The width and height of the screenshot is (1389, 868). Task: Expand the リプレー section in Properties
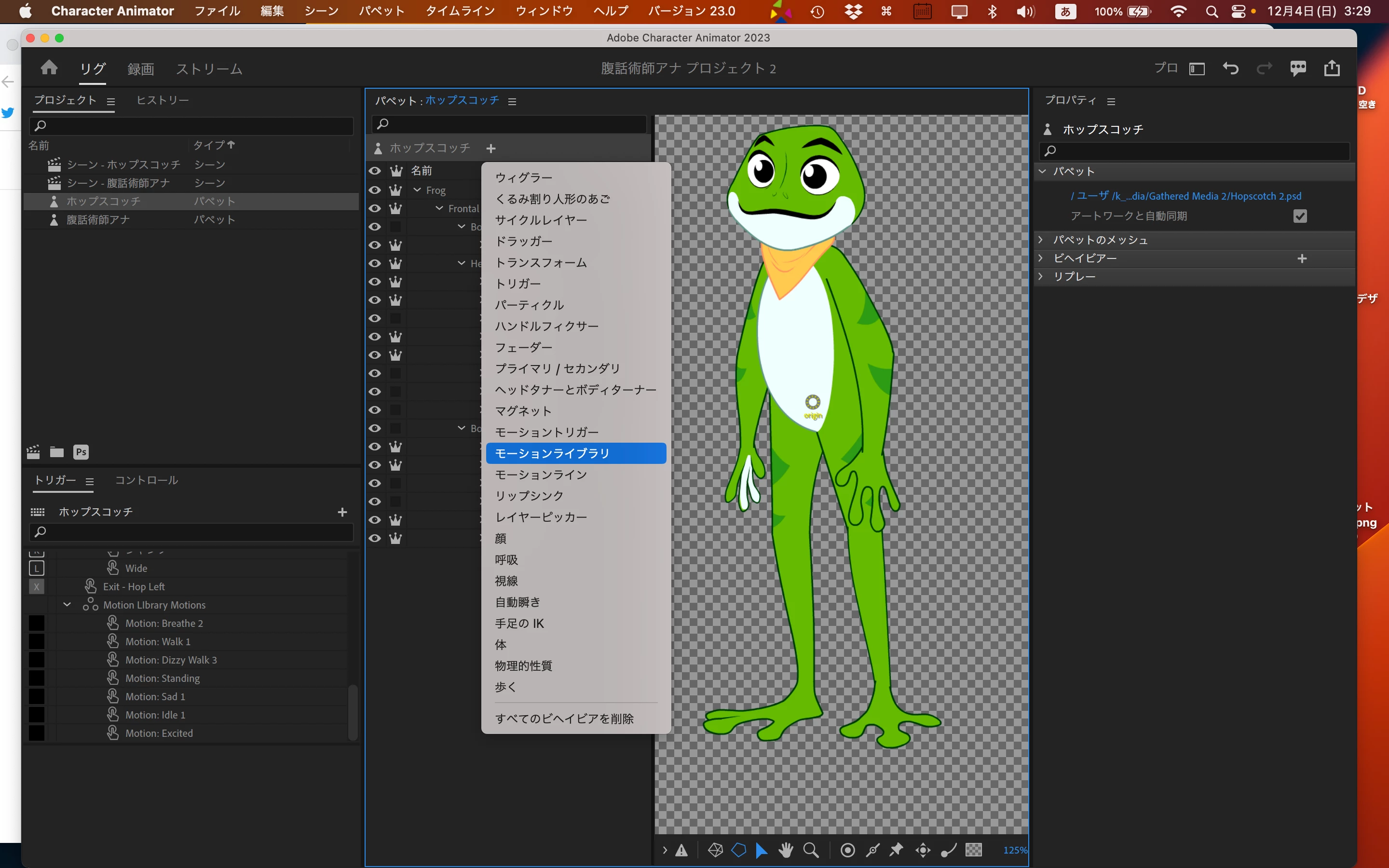coord(1041,276)
